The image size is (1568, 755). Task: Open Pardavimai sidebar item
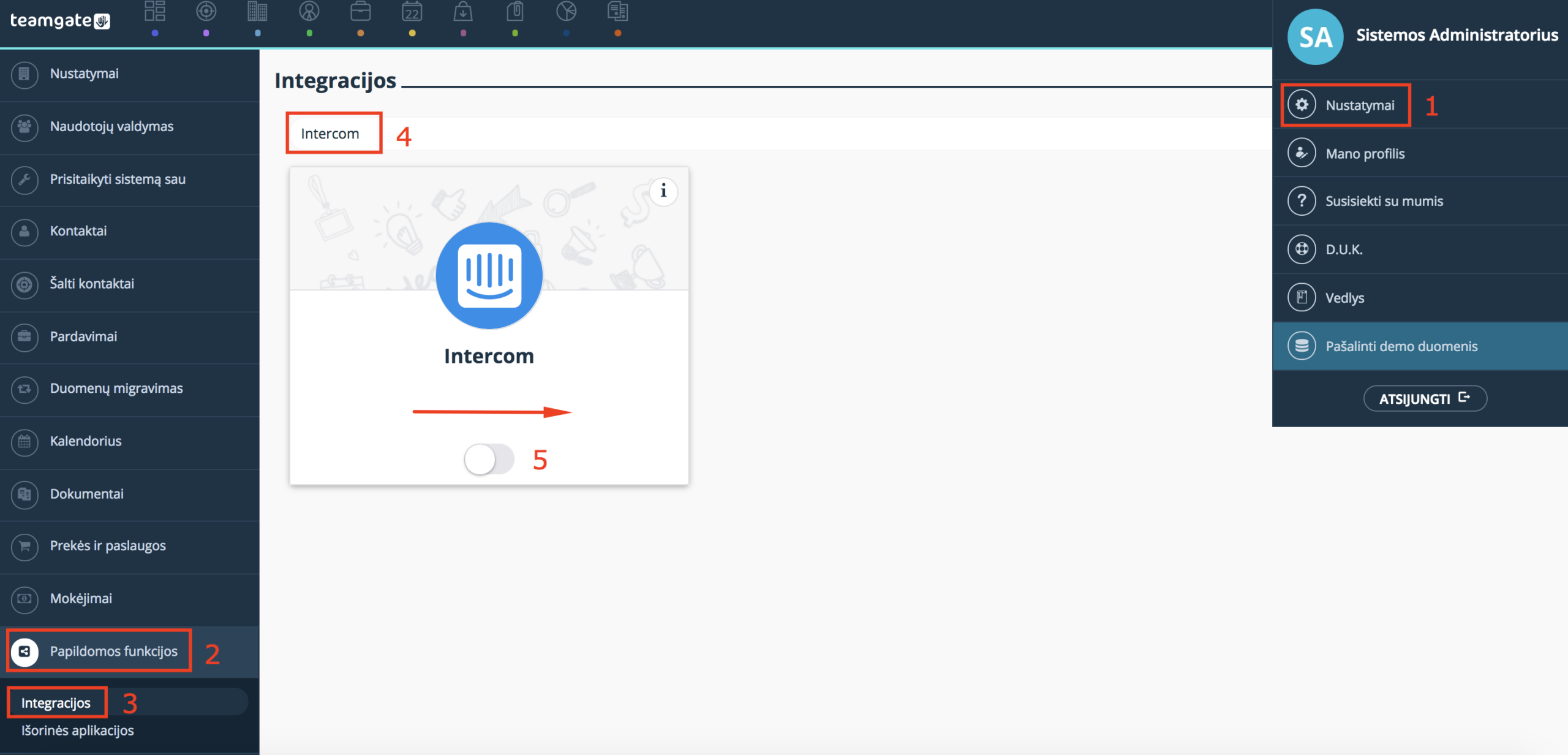tap(129, 337)
